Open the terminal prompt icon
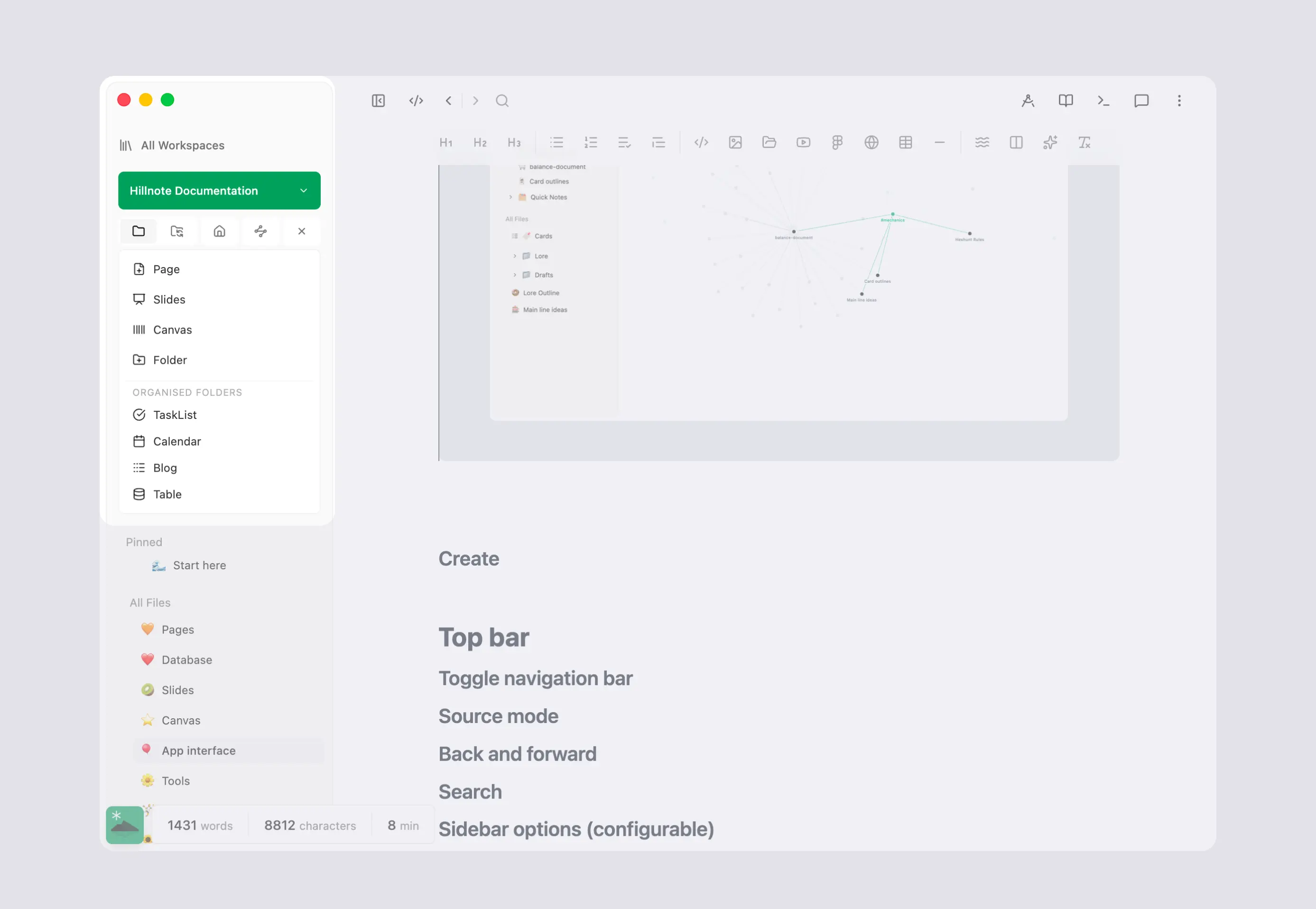The height and width of the screenshot is (909, 1316). click(1103, 101)
